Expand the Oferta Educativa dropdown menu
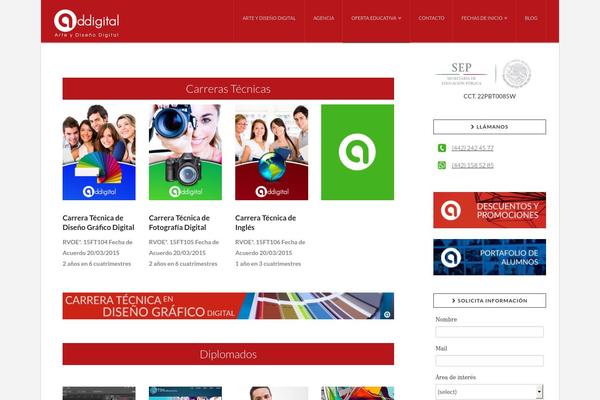This screenshot has height=400, width=600. pos(376,18)
